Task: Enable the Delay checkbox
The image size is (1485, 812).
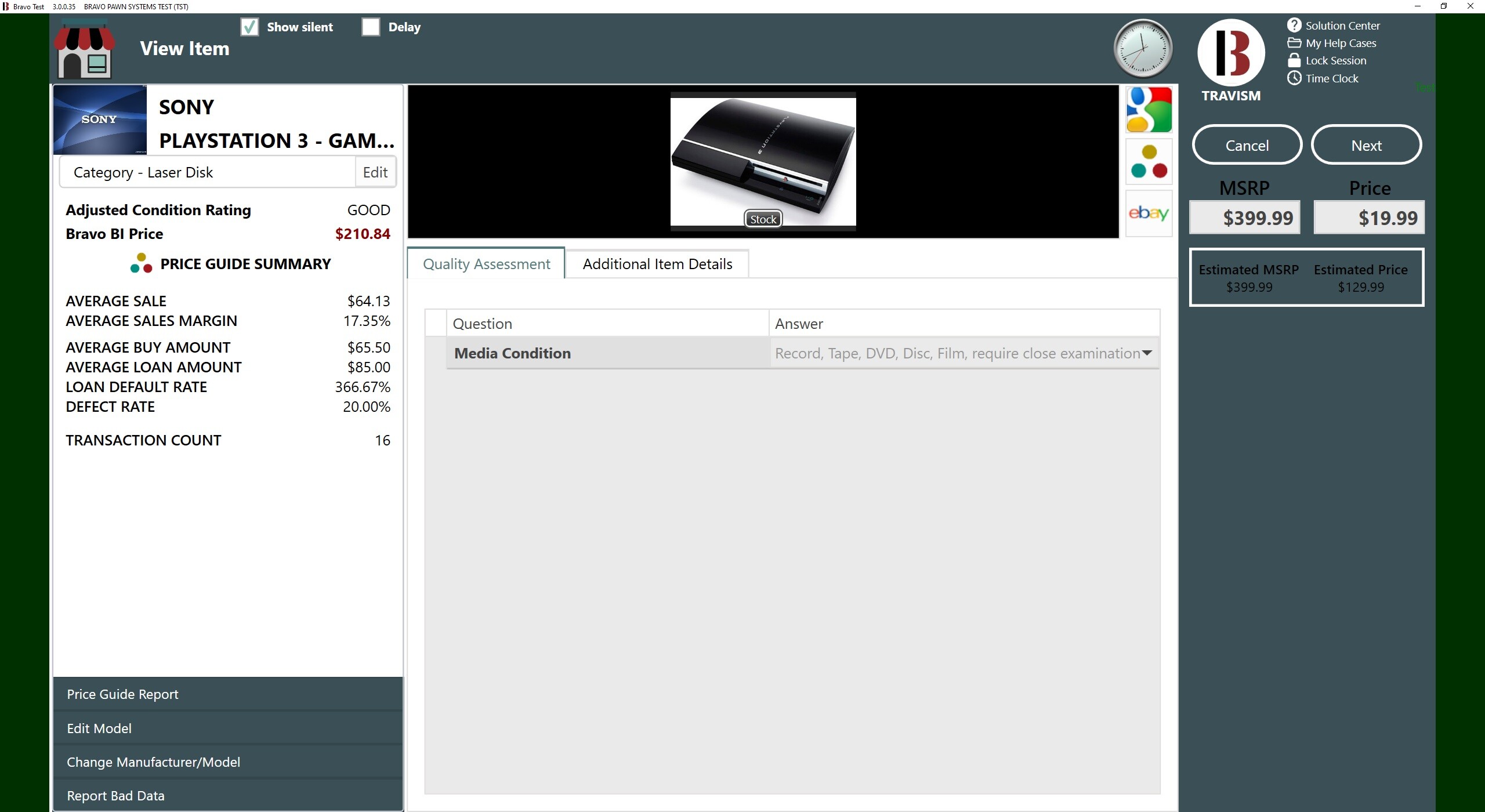Action: [x=371, y=27]
